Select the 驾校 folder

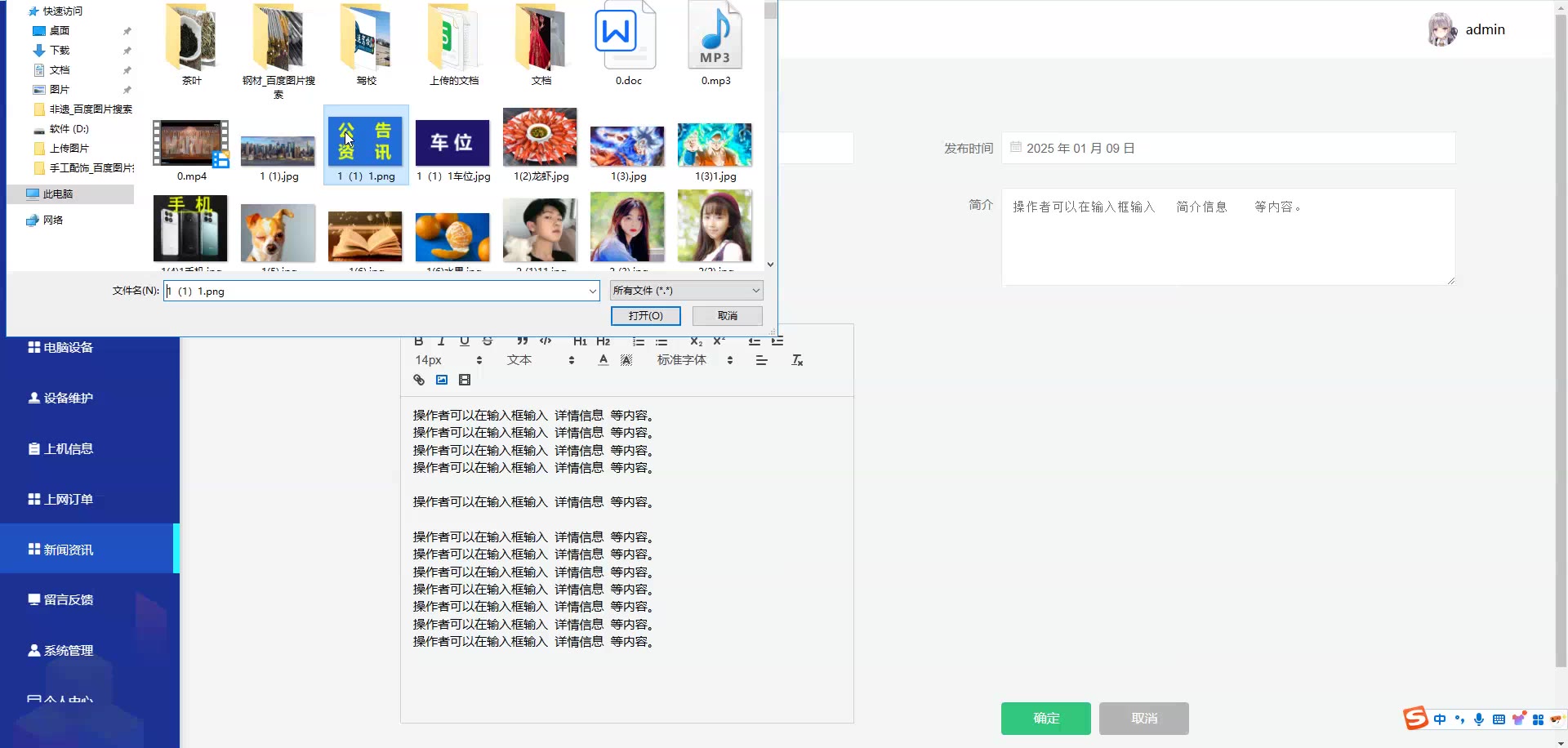pyautogui.click(x=367, y=45)
